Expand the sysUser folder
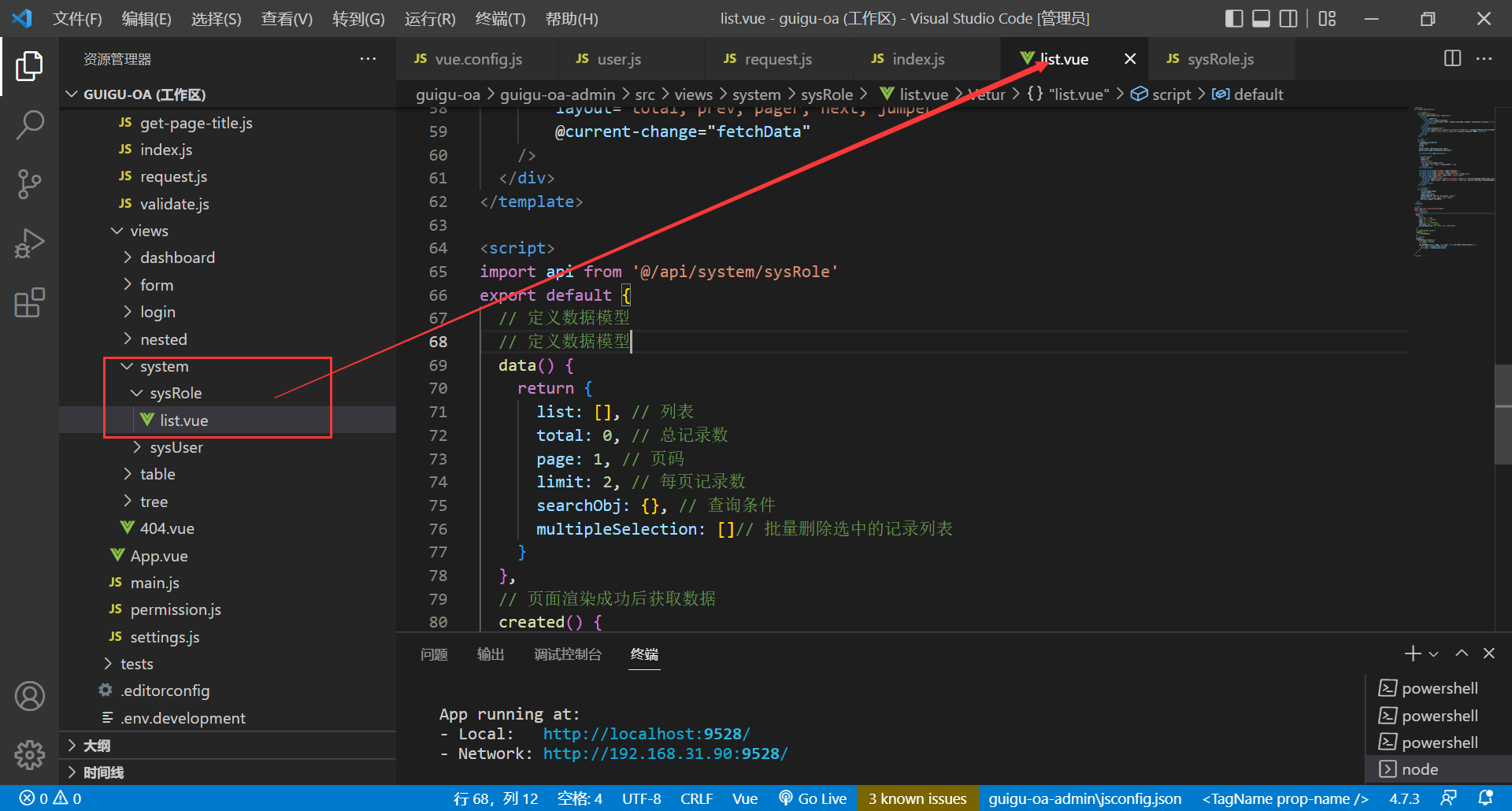 click(176, 447)
